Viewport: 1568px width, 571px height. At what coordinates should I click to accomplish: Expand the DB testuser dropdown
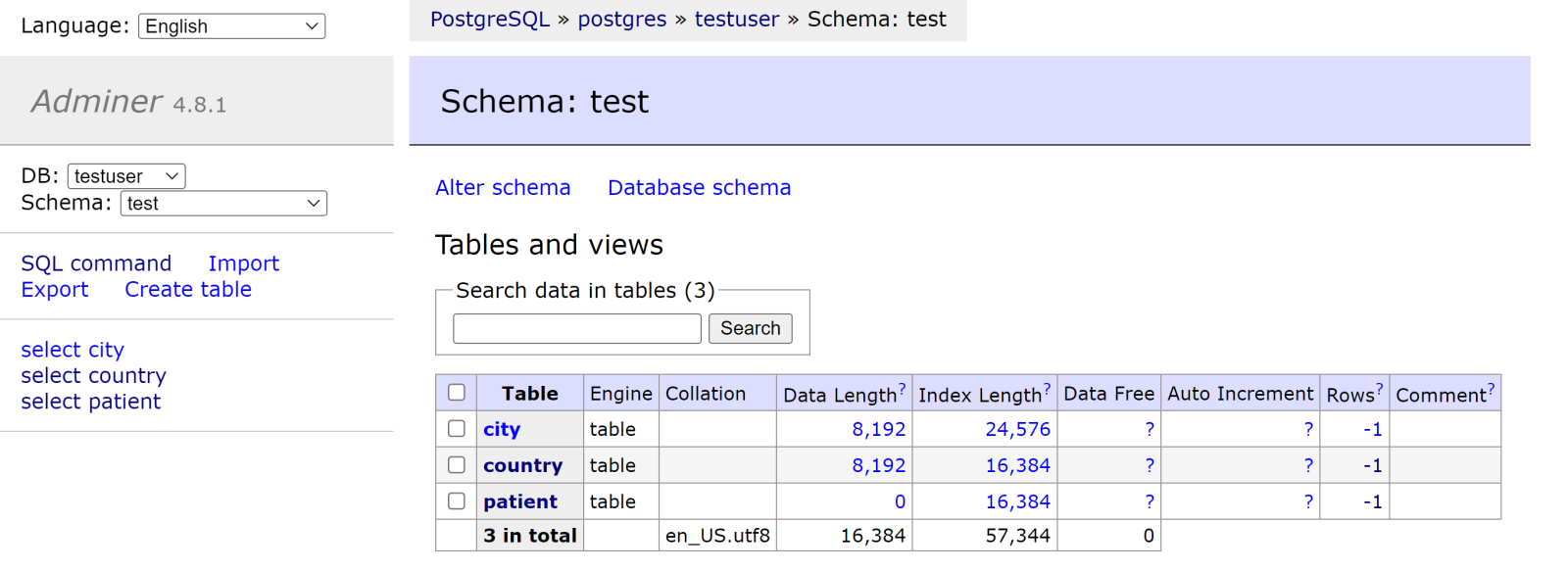125,176
